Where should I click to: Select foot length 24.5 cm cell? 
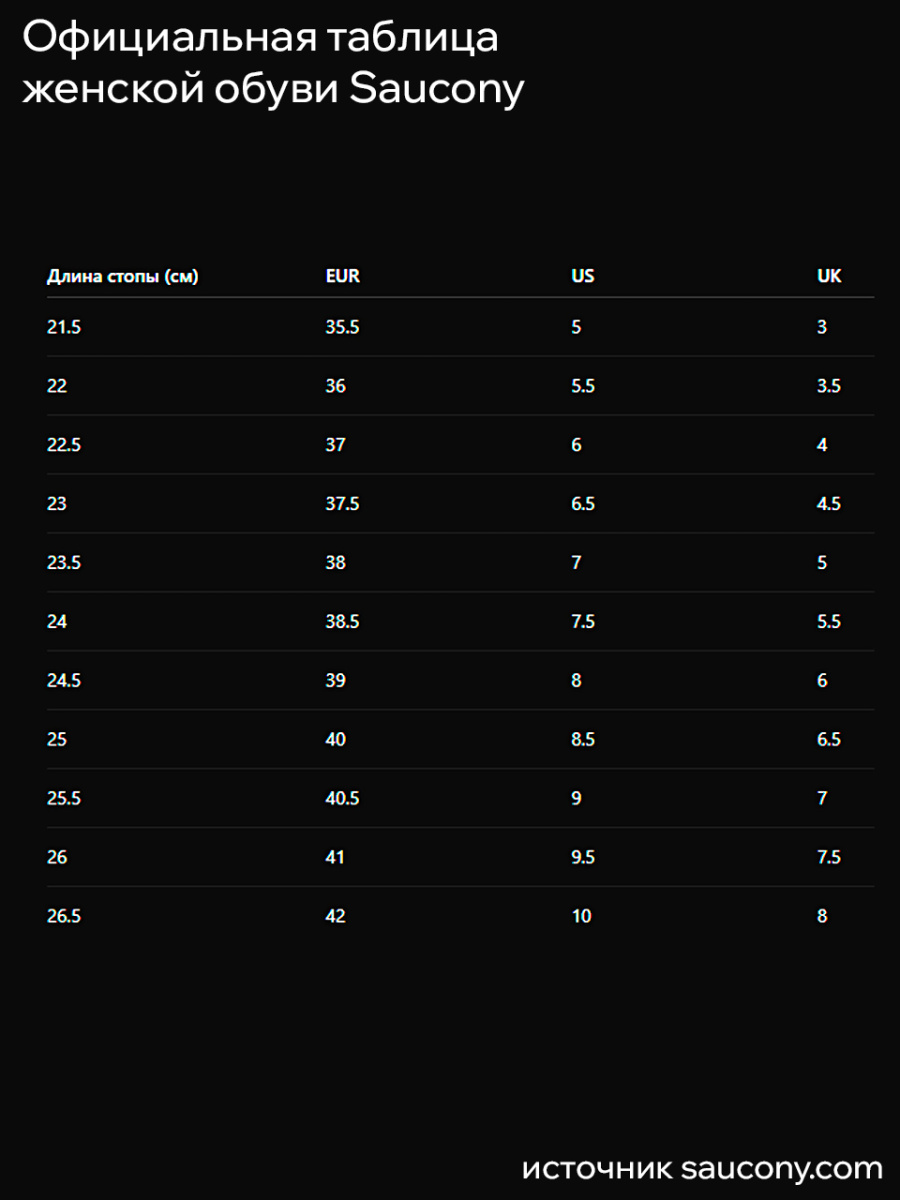pos(63,681)
